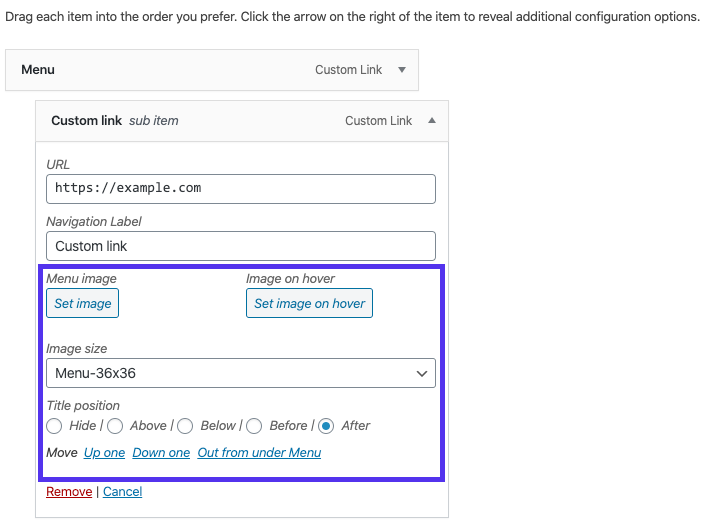Select the Hide title position radio

tap(55, 426)
